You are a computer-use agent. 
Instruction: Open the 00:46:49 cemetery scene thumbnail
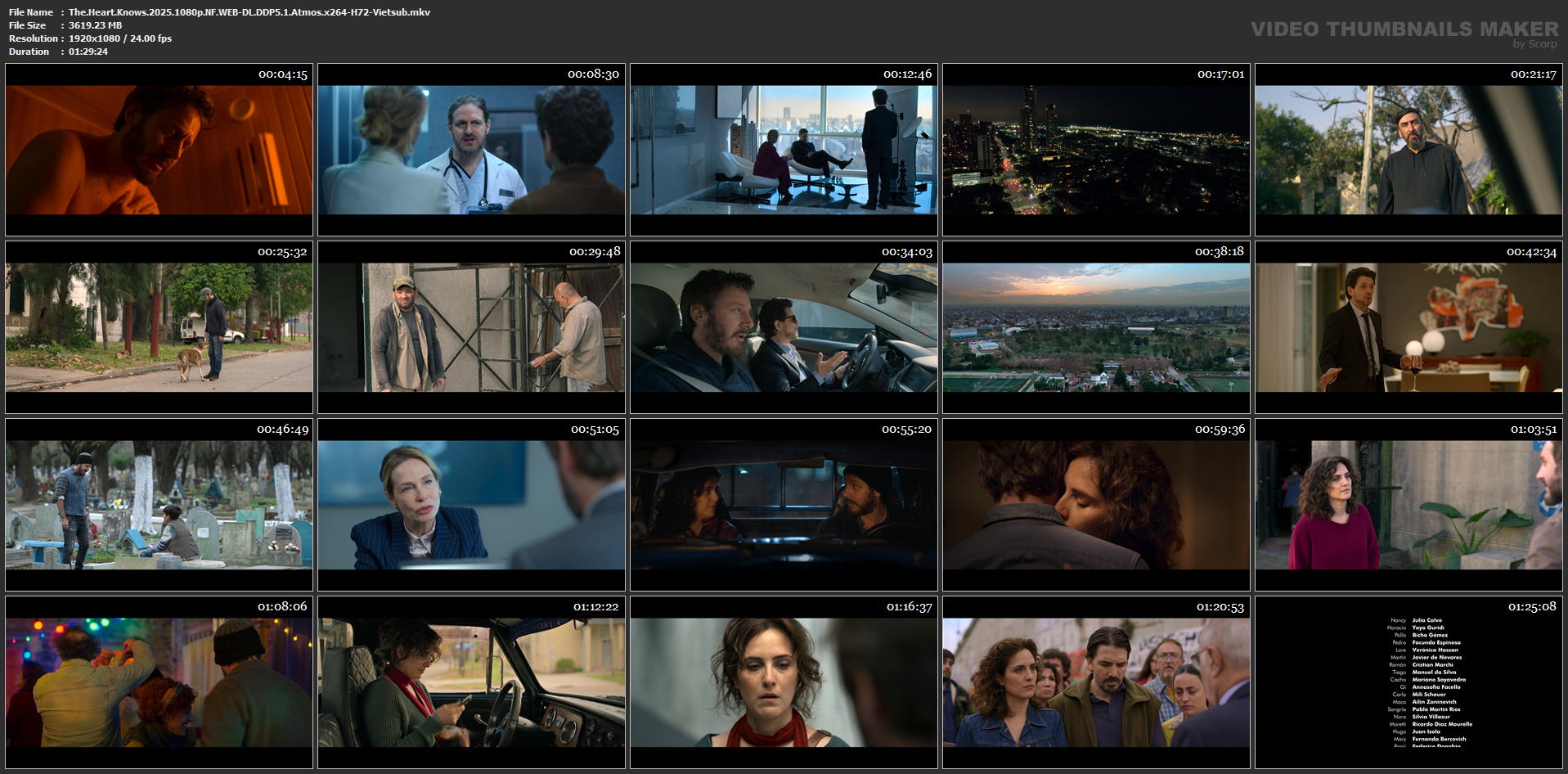tap(159, 505)
